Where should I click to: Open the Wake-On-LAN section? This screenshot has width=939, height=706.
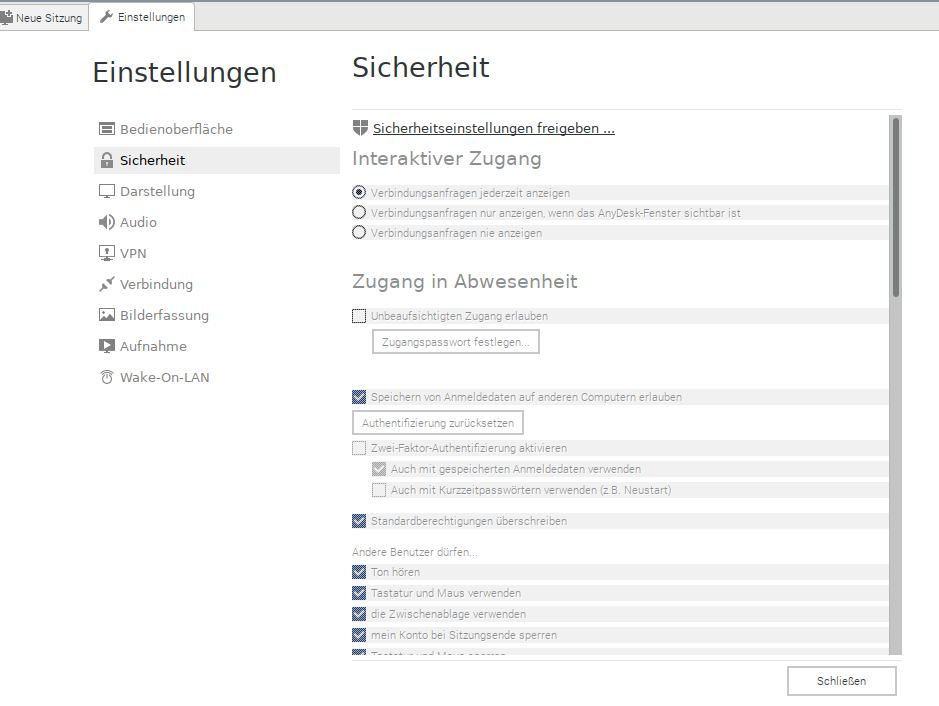coord(106,377)
